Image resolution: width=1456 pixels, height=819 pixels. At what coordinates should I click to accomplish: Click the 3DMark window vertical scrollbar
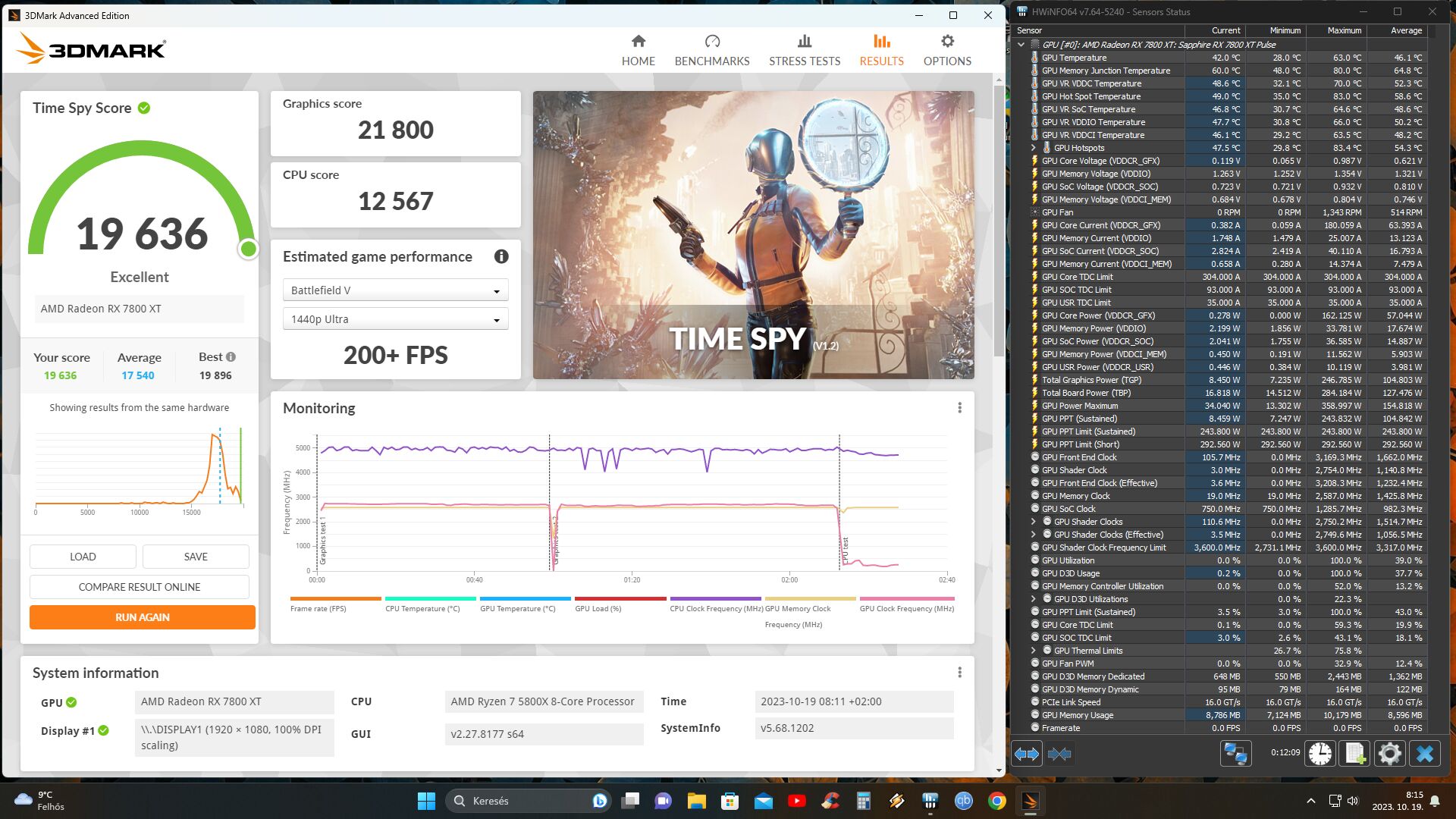click(999, 220)
